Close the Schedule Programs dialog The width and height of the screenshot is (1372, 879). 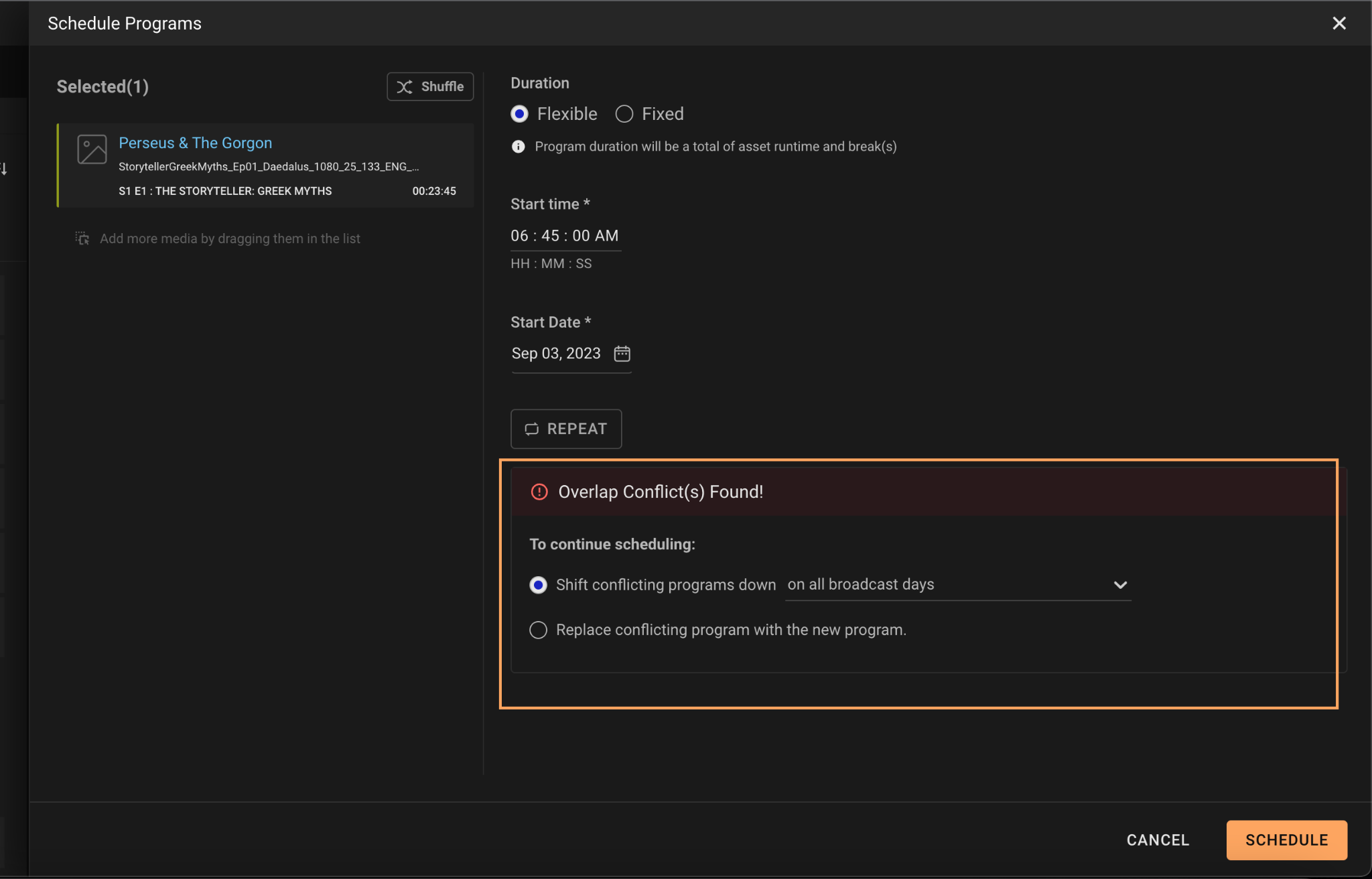coord(1339,23)
